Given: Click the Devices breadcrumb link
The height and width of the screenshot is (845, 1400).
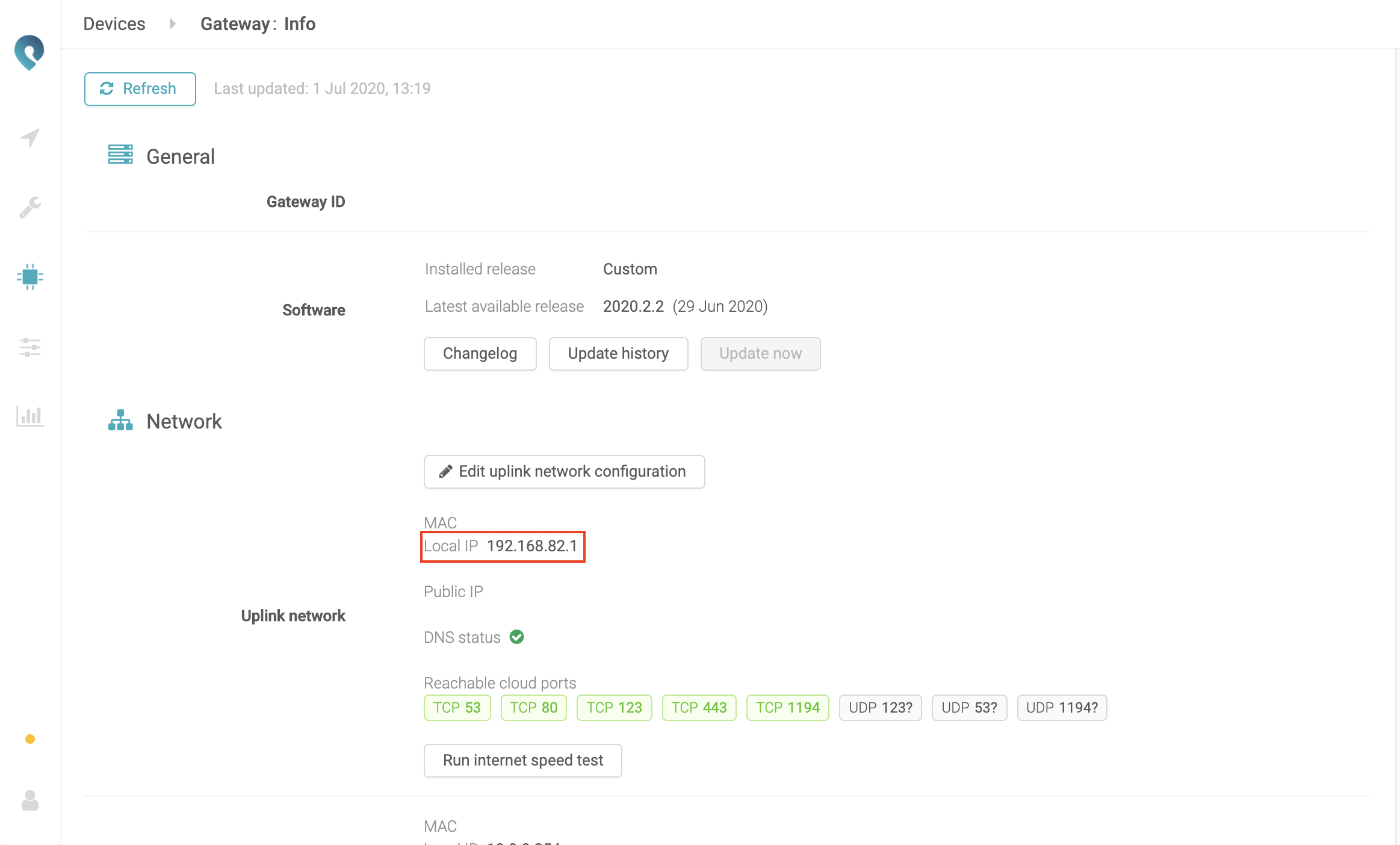Looking at the screenshot, I should (x=114, y=24).
